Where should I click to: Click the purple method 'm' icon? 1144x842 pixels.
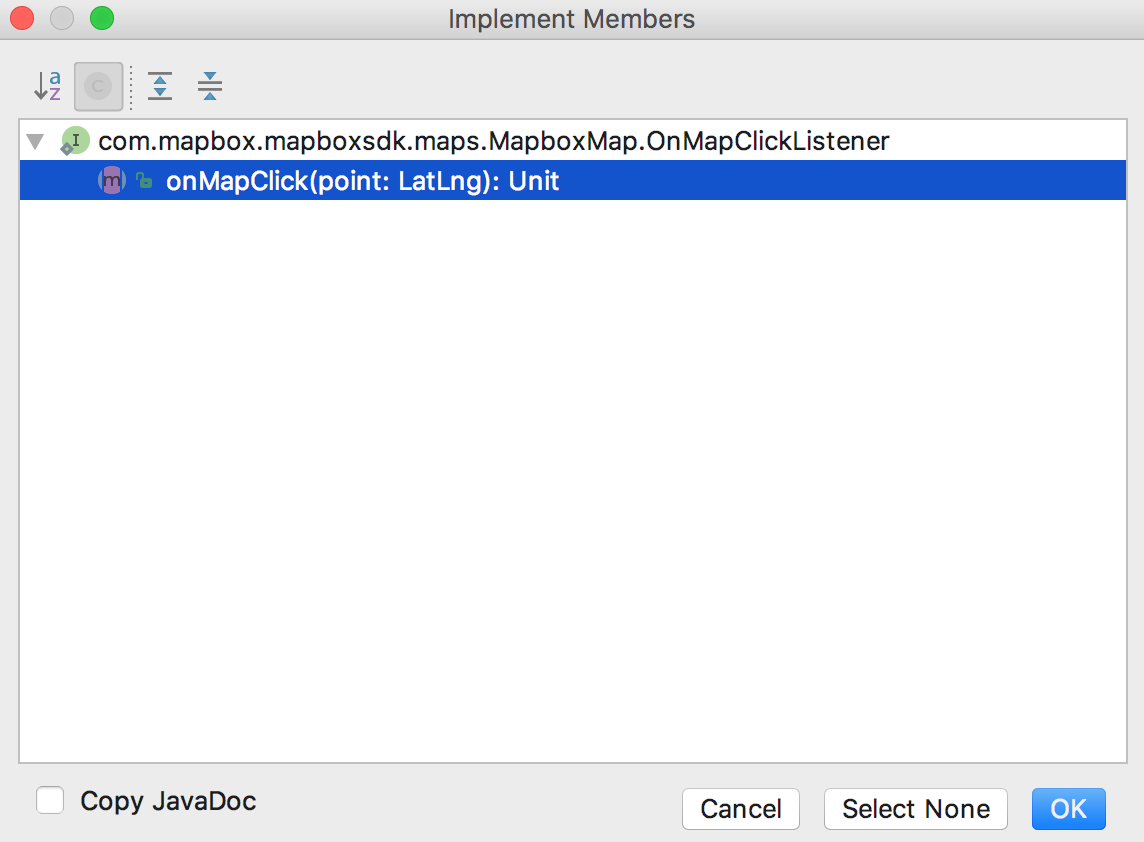(x=112, y=180)
